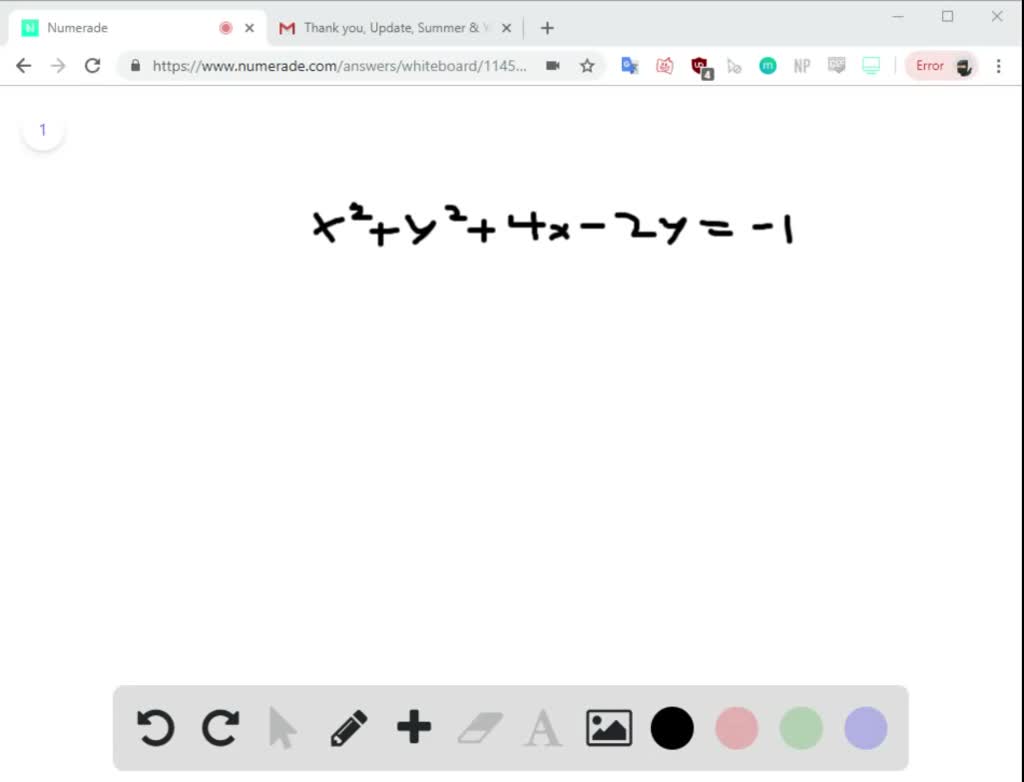Select the pencil drawing tool
The width and height of the screenshot is (1024, 782).
348,728
